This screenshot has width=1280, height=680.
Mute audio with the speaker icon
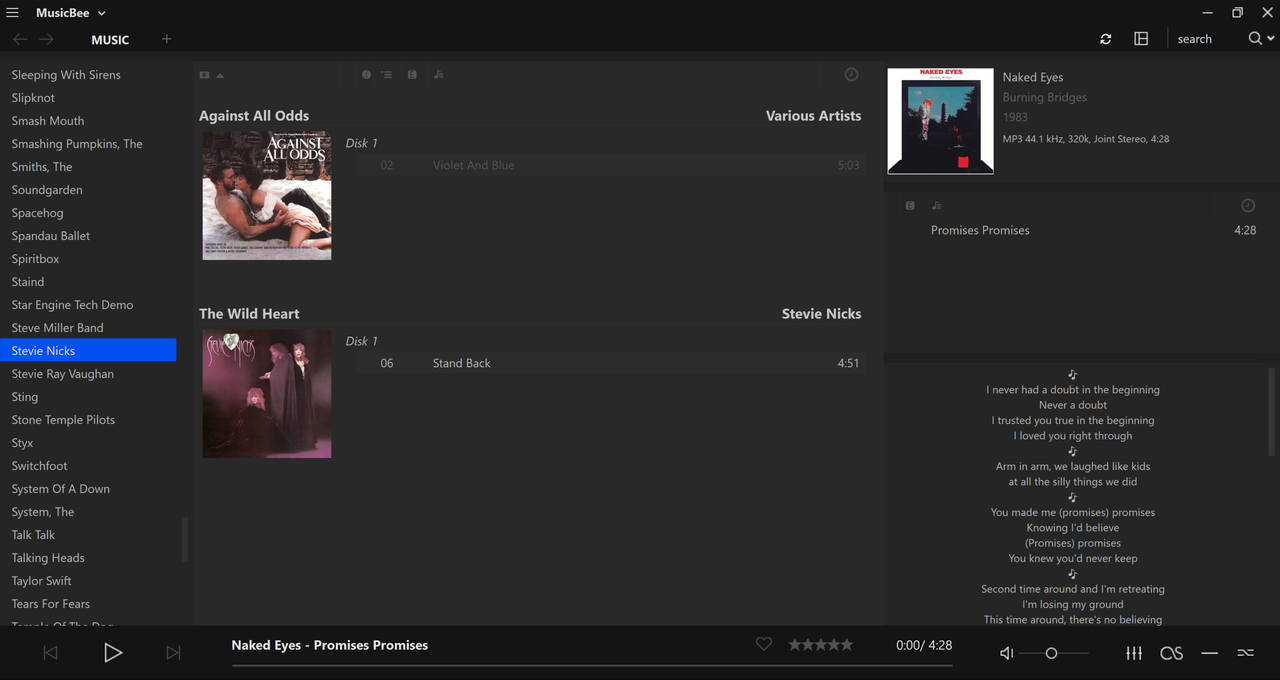click(x=1007, y=653)
